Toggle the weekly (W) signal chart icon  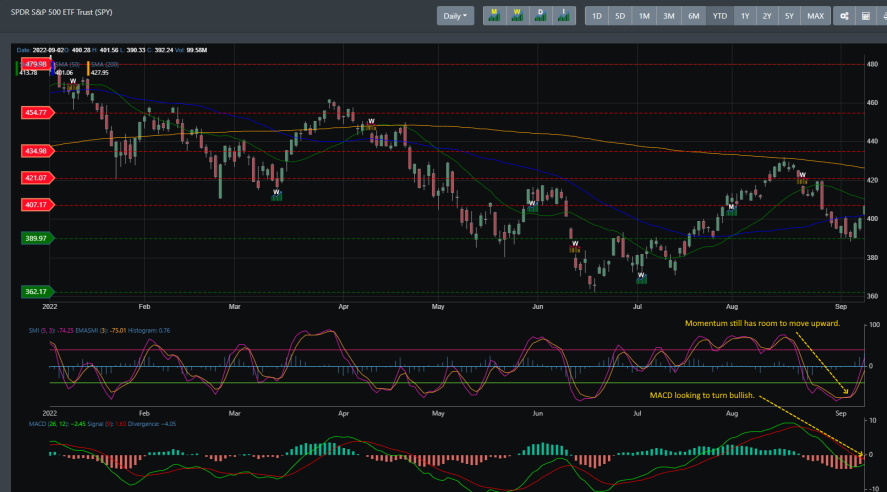coord(517,16)
